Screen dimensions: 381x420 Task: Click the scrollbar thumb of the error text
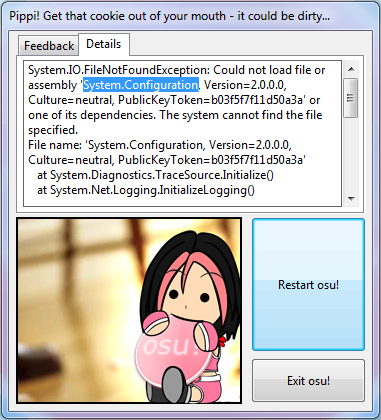[351, 98]
